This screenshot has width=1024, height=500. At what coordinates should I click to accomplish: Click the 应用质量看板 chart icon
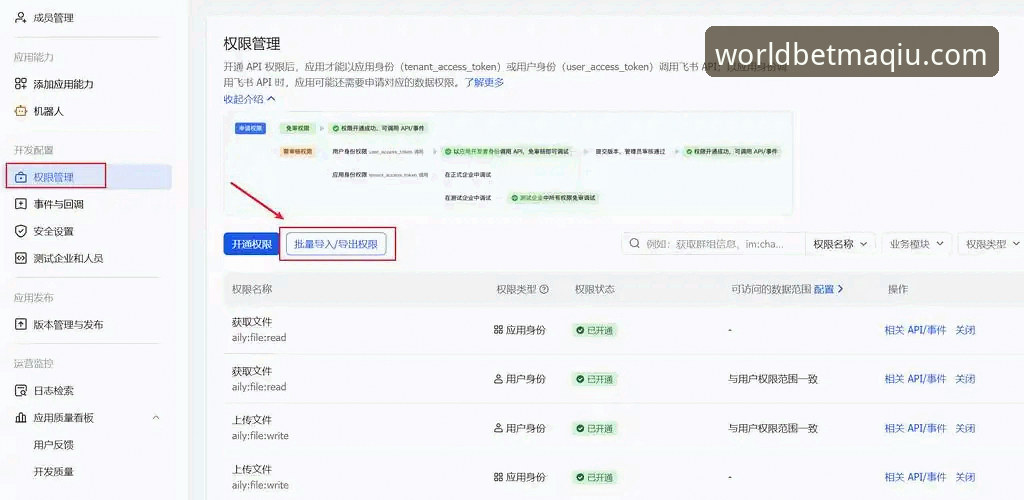click(21, 418)
